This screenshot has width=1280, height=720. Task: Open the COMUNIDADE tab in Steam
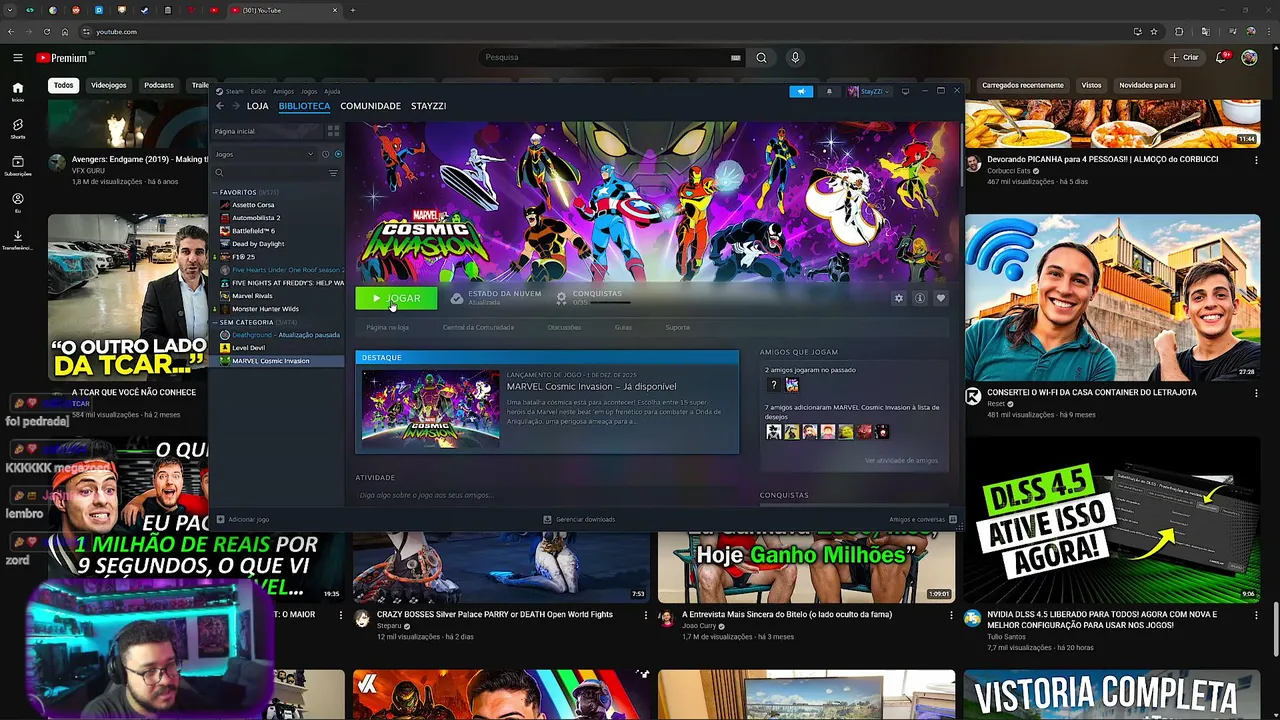(x=370, y=106)
